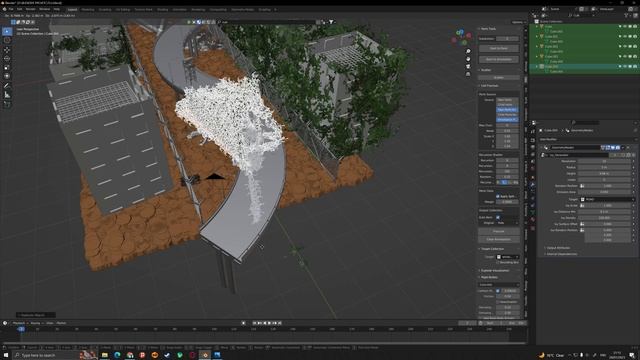Toggle modifier show-in-viewport icon
Image resolution: width=640 pixels, height=360 pixels.
coord(613,147)
